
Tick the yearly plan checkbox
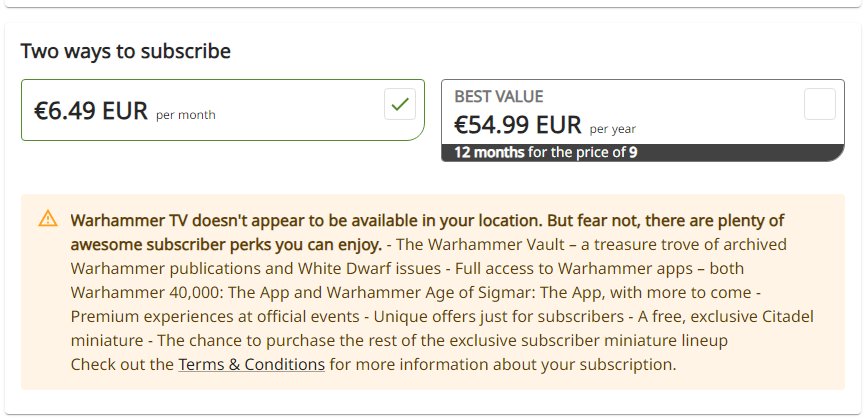(819, 104)
